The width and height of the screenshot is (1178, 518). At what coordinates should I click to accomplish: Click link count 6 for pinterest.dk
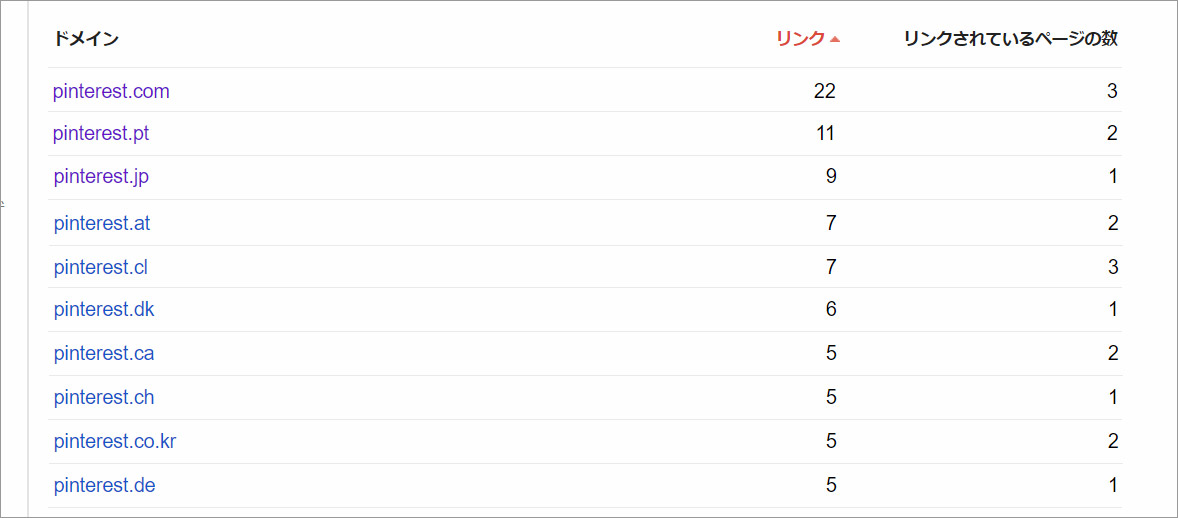831,309
